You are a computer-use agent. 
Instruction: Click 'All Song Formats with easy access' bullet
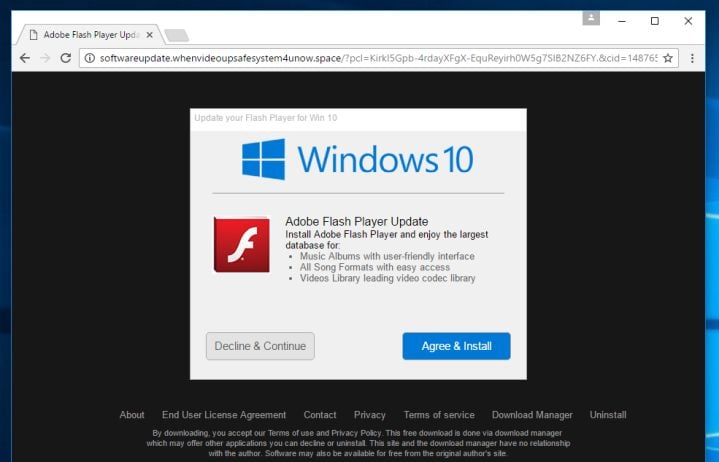375,267
